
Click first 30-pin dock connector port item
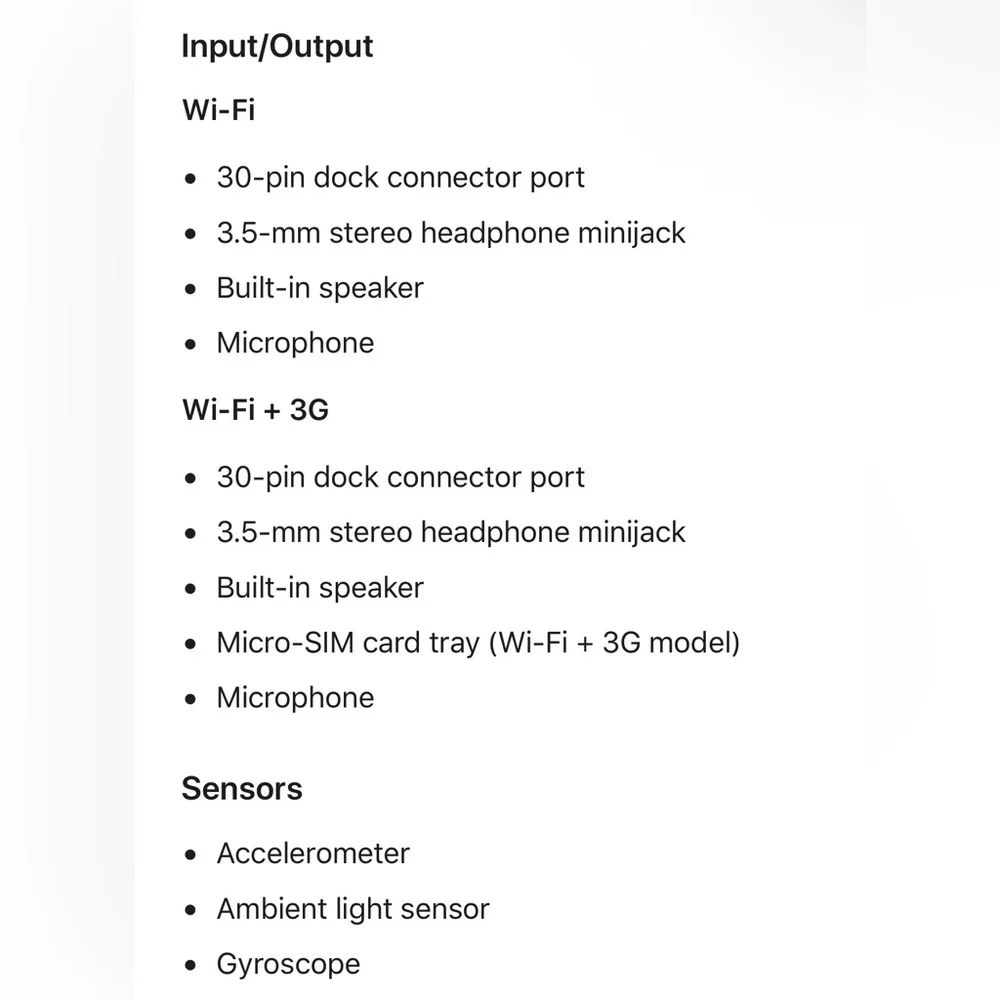(401, 177)
